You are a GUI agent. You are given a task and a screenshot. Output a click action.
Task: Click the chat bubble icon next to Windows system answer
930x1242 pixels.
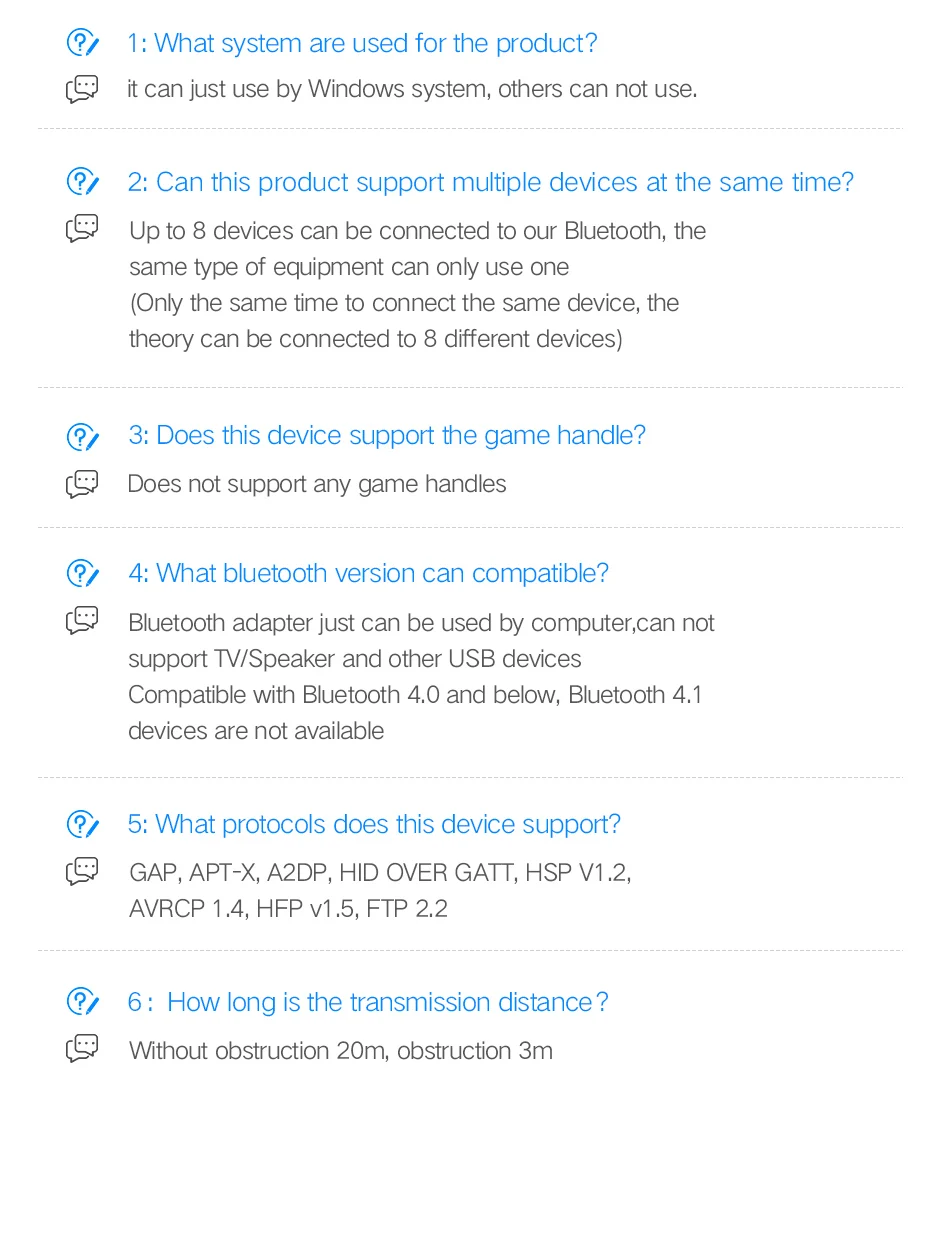click(x=82, y=90)
